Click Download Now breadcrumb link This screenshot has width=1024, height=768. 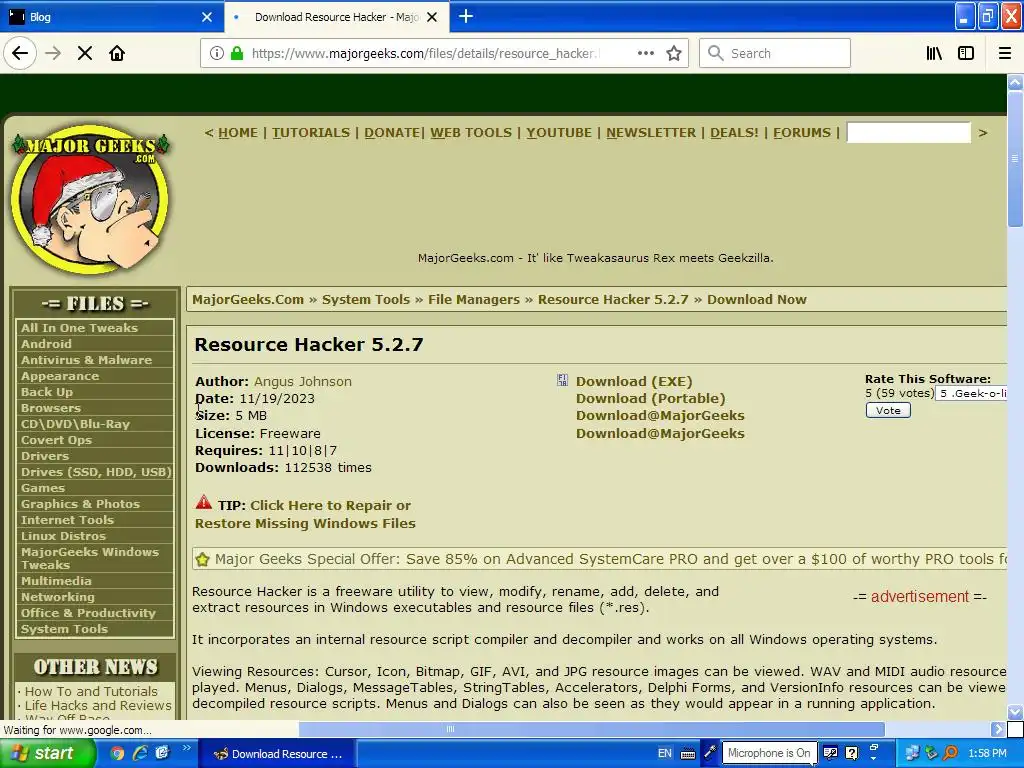tap(757, 300)
